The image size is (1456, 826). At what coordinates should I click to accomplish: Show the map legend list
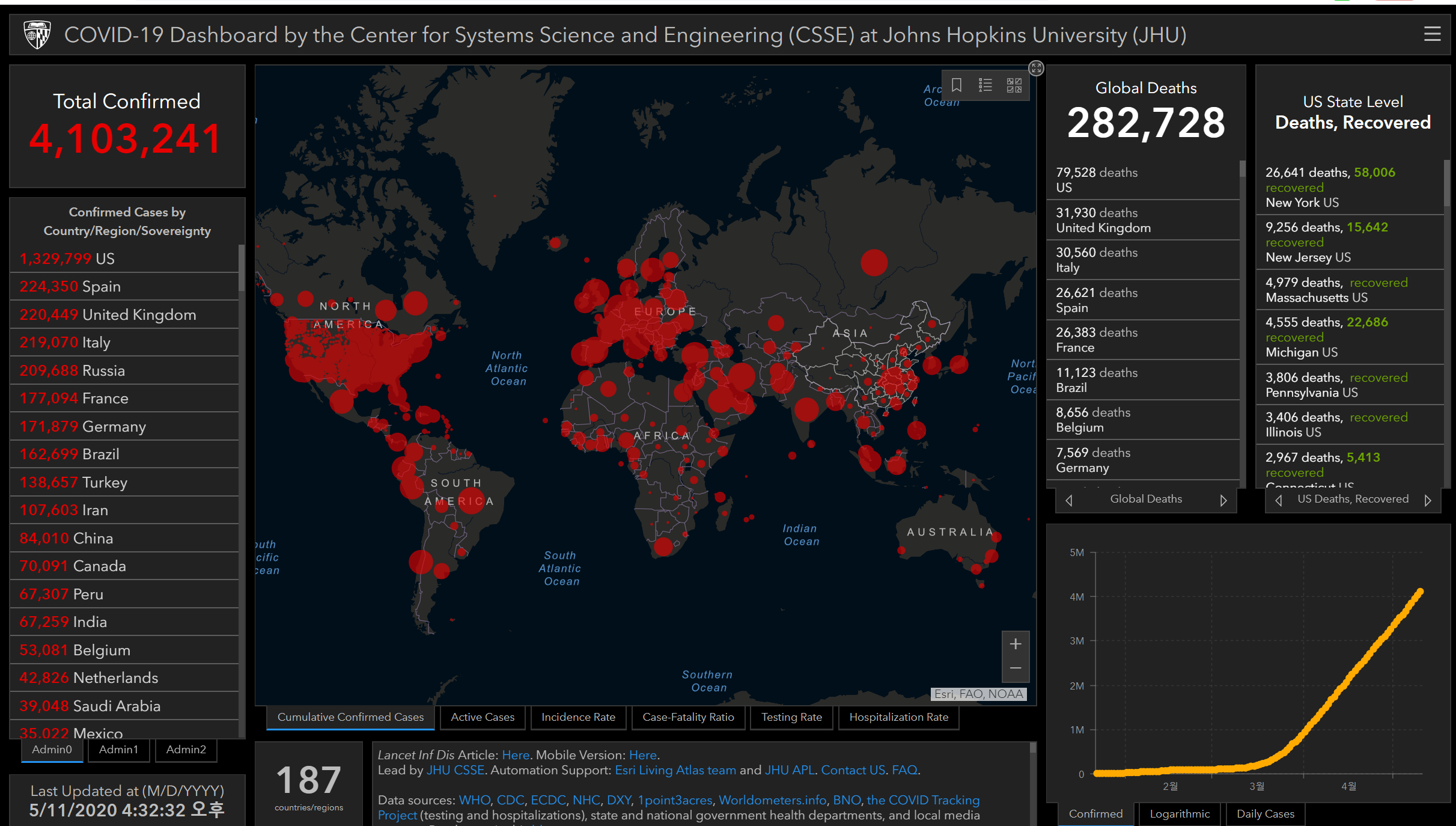pos(985,85)
